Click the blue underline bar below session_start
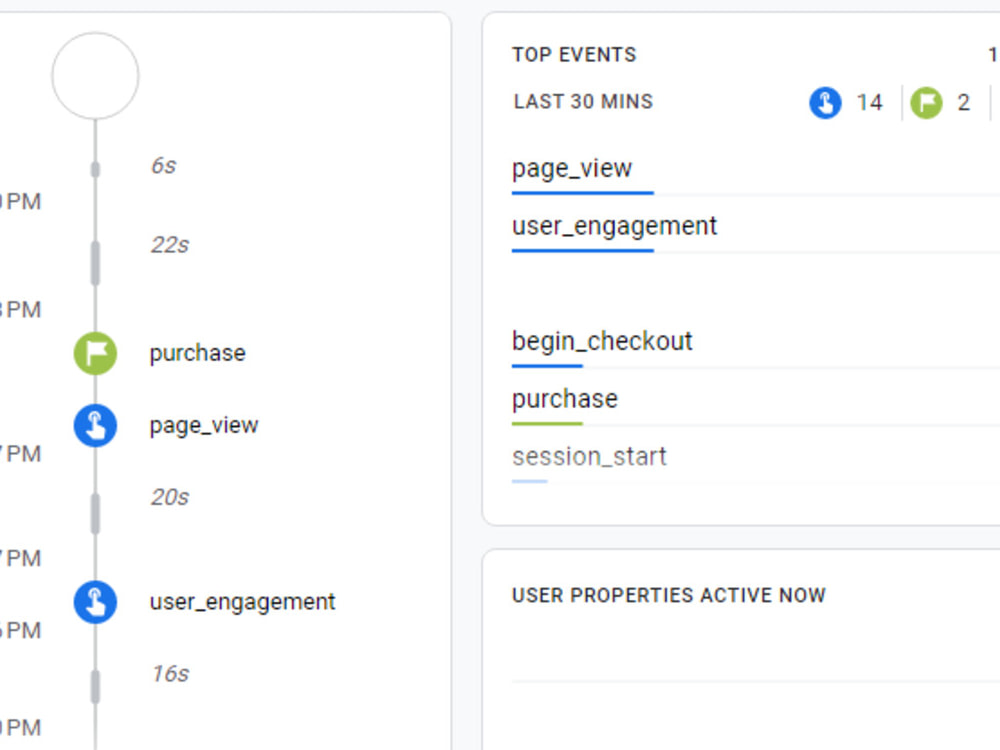Viewport: 1000px width, 750px height. 529,479
